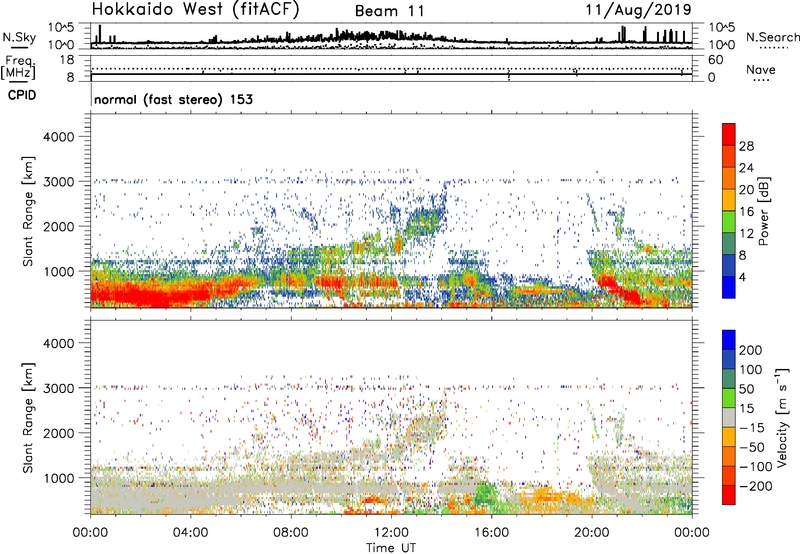This screenshot has width=800, height=554.
Task: Click the -100 label on Velocity colorbar
Action: pos(755,467)
